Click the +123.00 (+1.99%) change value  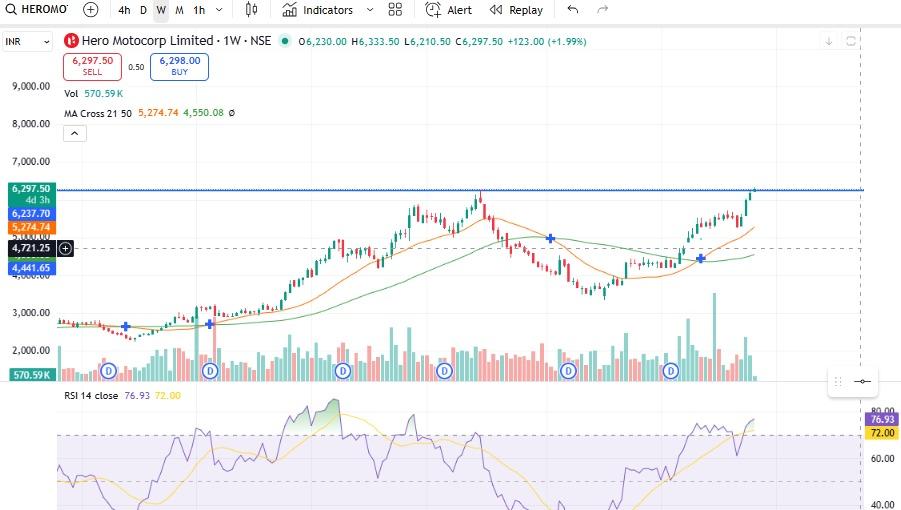tap(546, 41)
